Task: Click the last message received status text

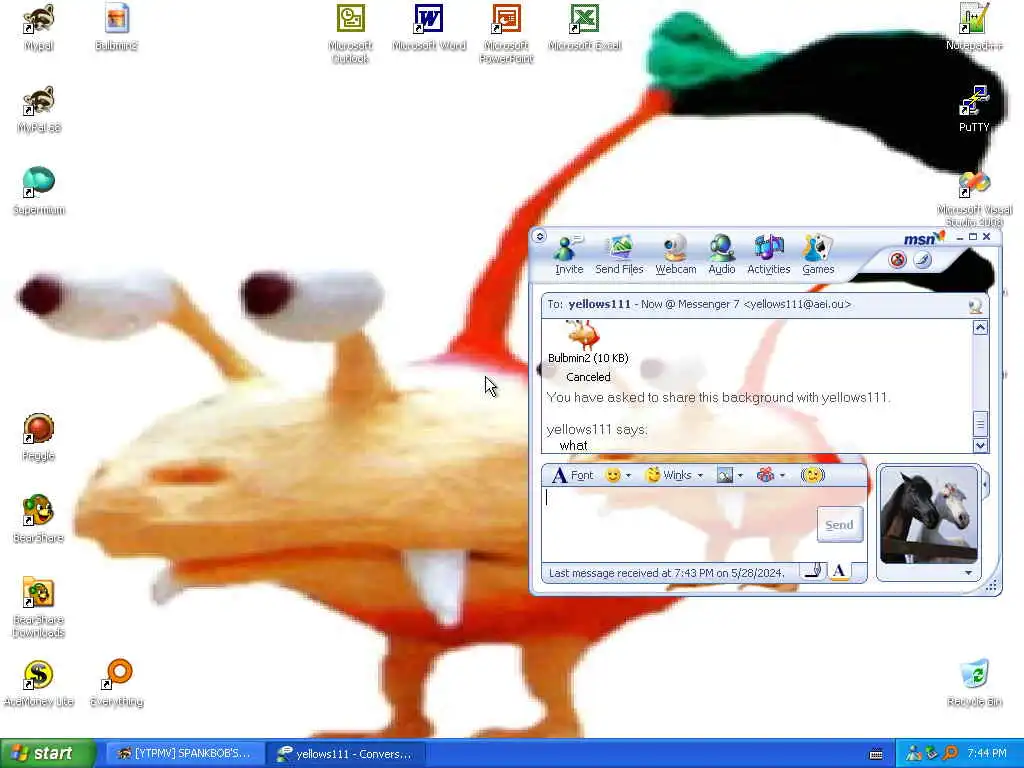Action: tap(666, 573)
